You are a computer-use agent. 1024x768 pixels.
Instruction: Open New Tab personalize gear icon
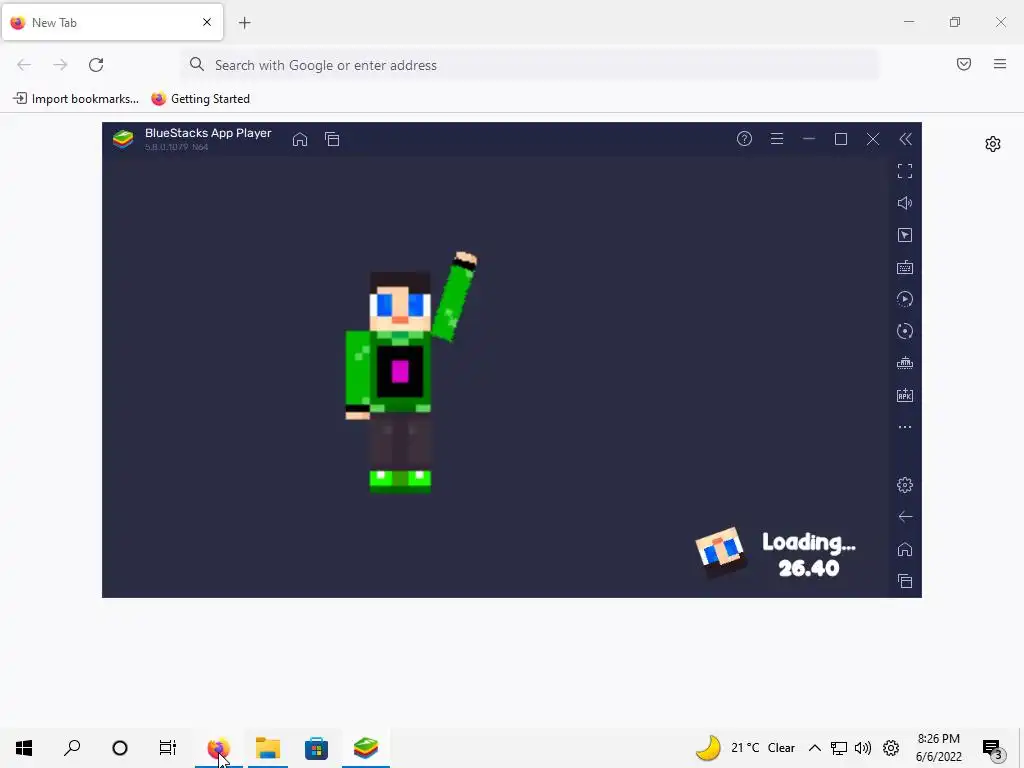coord(993,144)
